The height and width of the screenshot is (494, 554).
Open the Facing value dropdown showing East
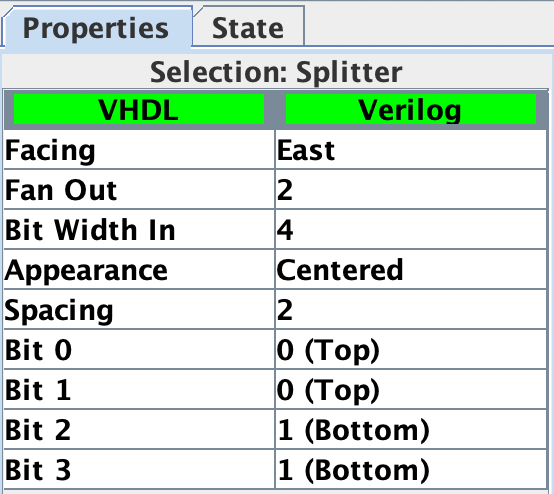coord(411,150)
